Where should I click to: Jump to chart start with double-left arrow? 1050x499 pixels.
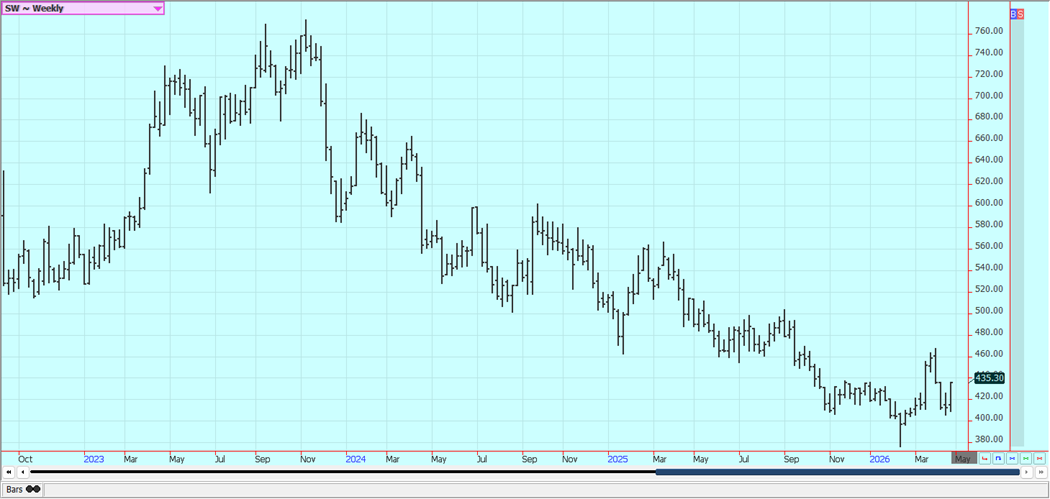pyautogui.click(x=9, y=472)
